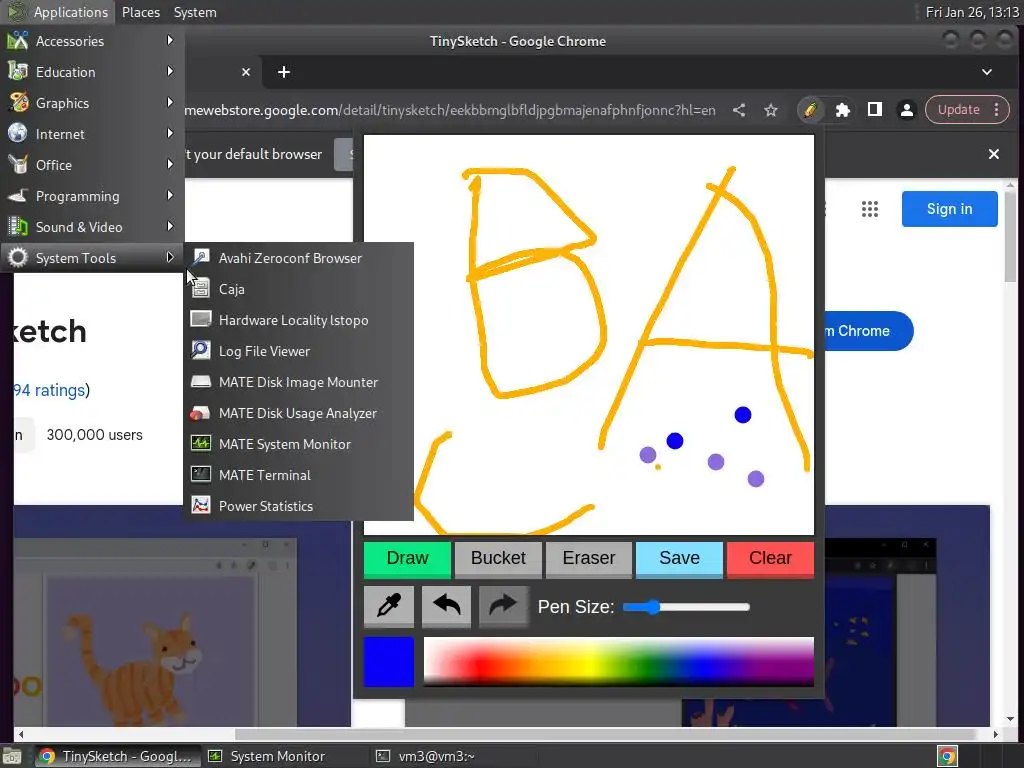Image resolution: width=1024 pixels, height=768 pixels.
Task: Save the sketch
Action: click(679, 559)
